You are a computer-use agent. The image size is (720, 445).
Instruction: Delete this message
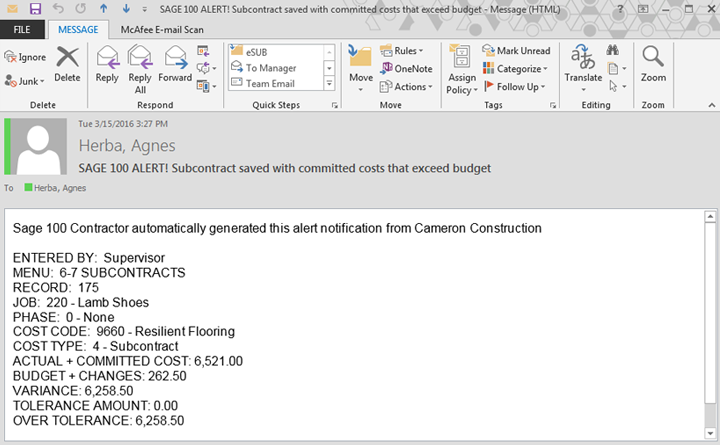(68, 64)
